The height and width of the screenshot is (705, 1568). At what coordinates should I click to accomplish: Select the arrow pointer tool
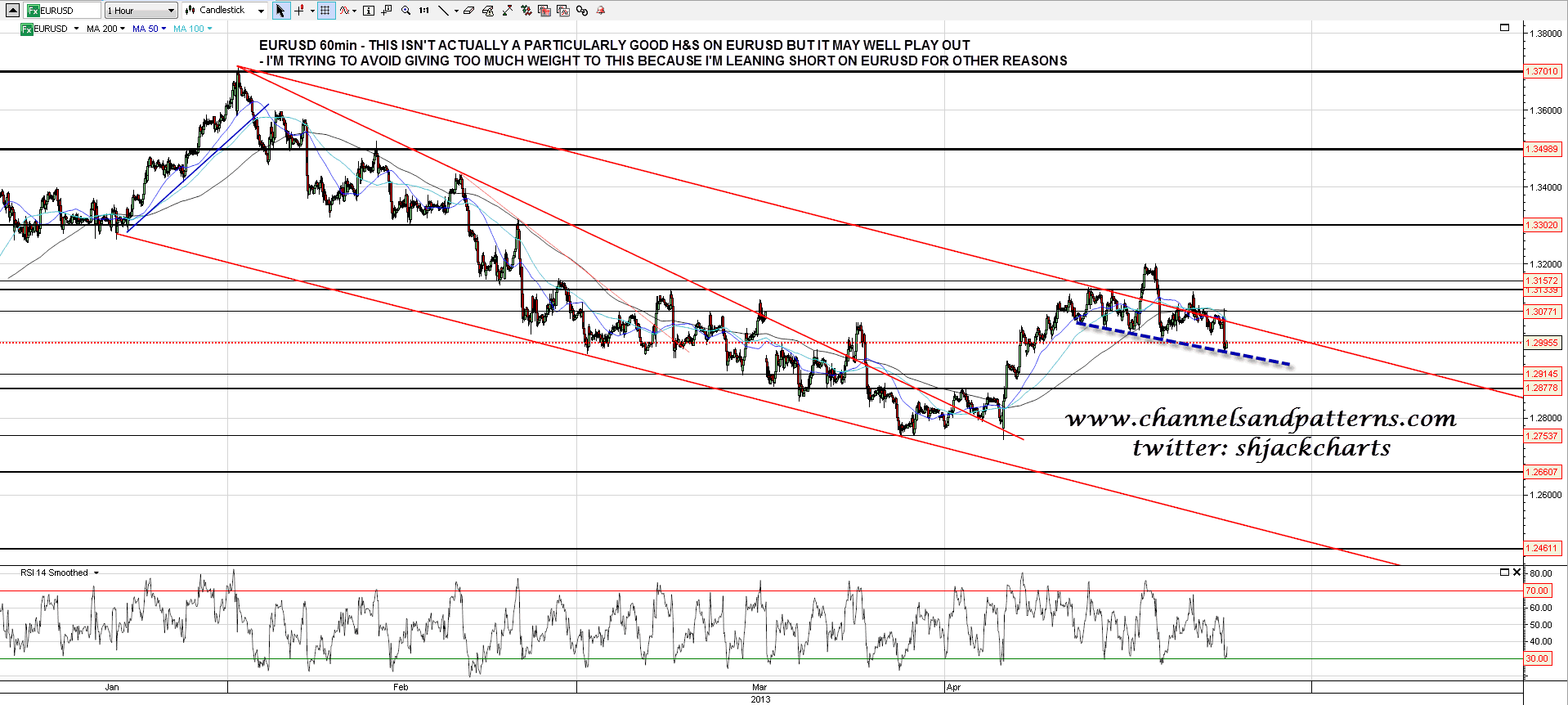[x=280, y=11]
